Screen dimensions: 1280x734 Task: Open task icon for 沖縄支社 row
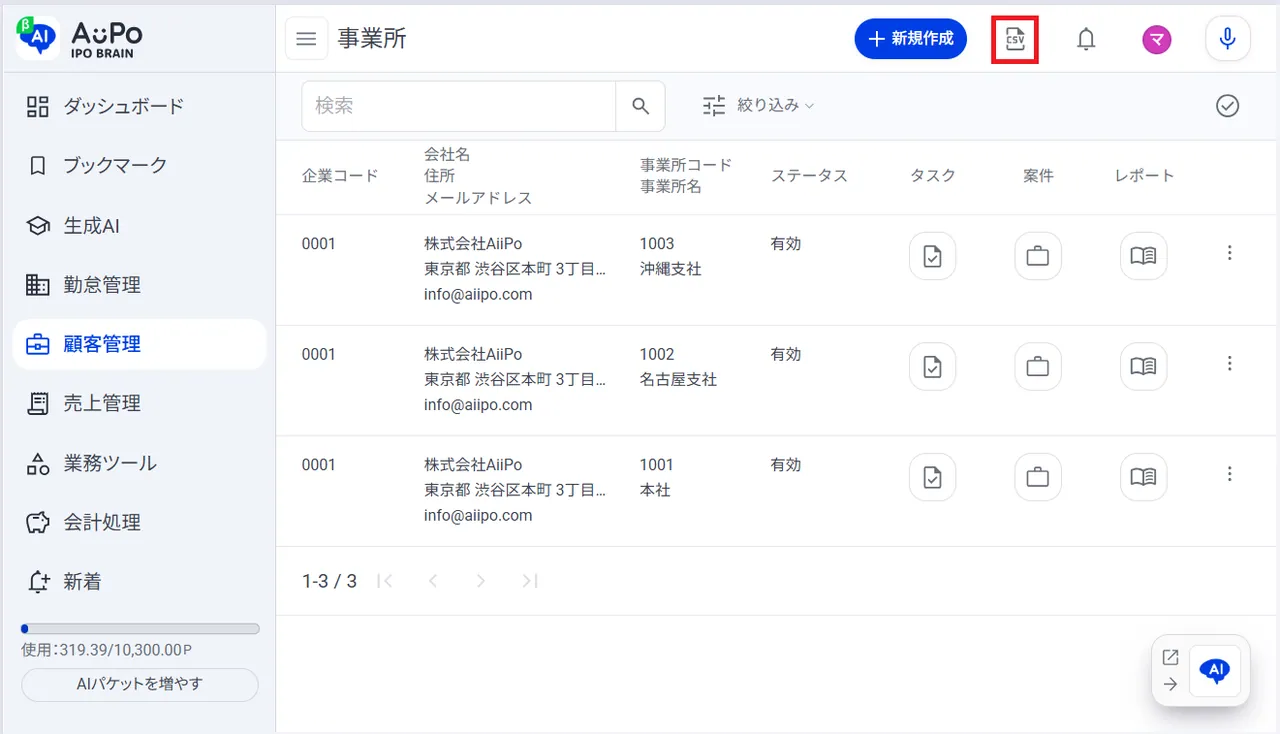click(x=932, y=256)
